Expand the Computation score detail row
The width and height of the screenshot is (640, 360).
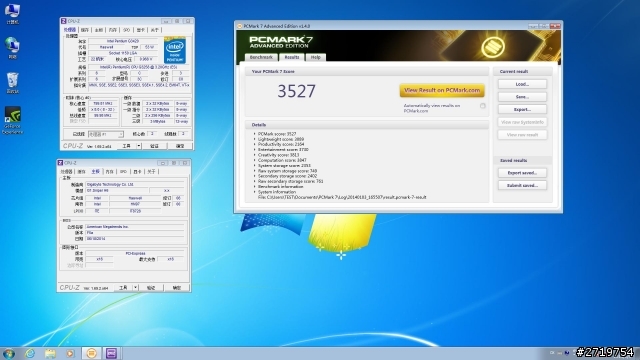point(255,160)
